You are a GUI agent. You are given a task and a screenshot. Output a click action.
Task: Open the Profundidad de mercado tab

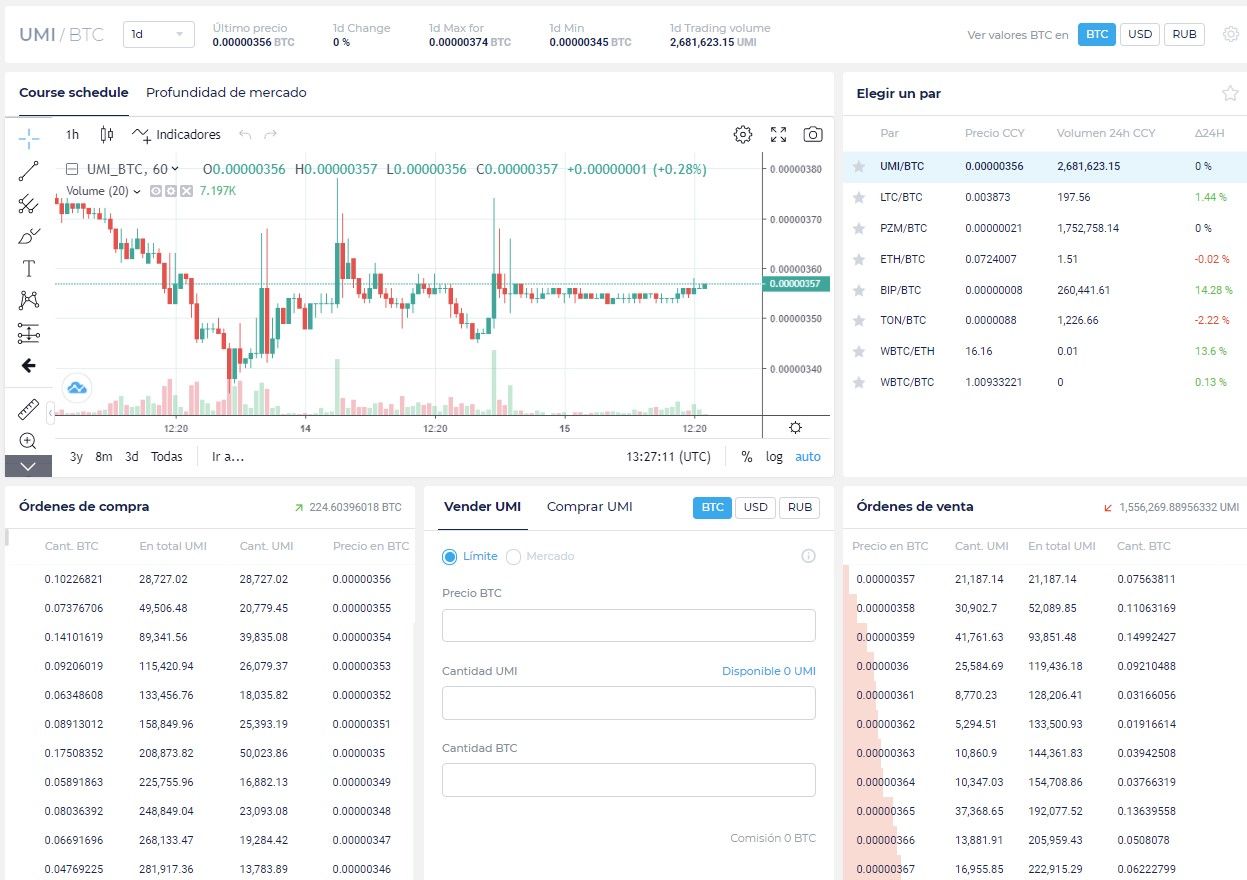226,92
